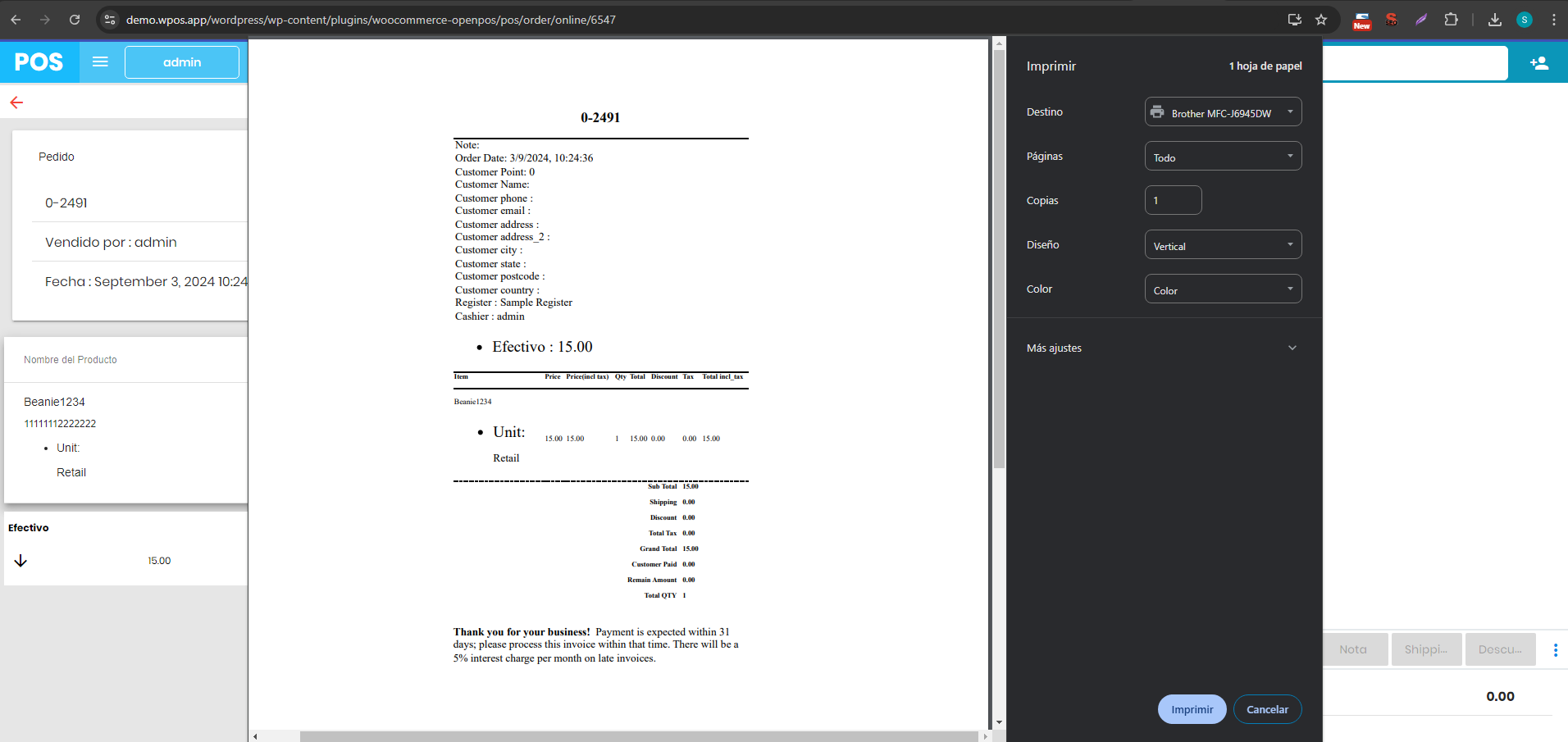Screen dimensions: 1568x742
Task: Open the POS hamburger menu
Action: 100,61
